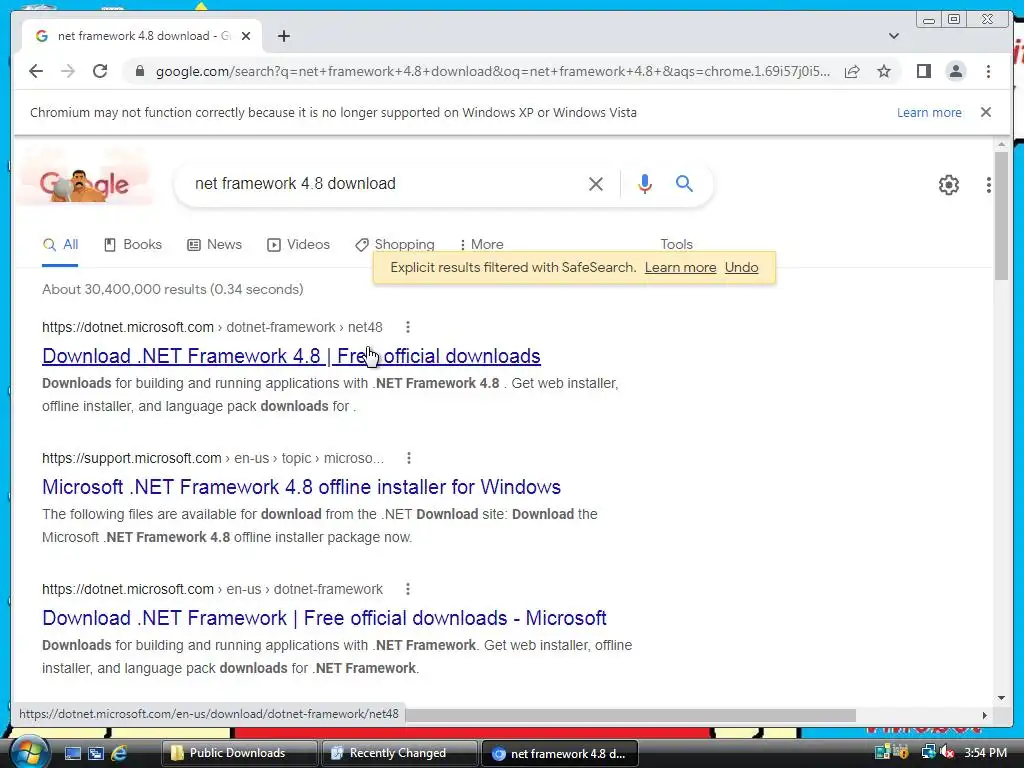Open search Tools options

point(676,244)
